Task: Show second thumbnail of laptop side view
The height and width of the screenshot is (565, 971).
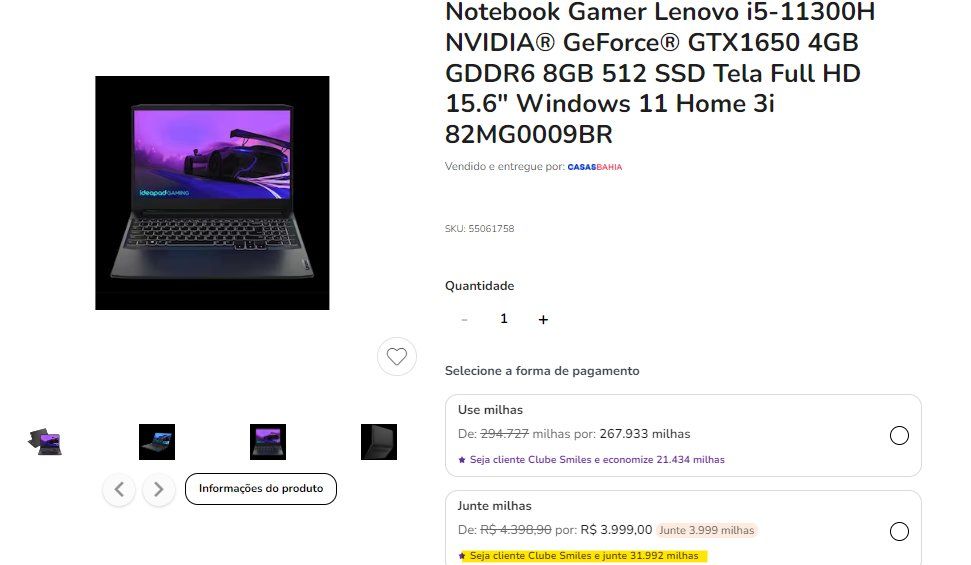Action: (x=157, y=442)
